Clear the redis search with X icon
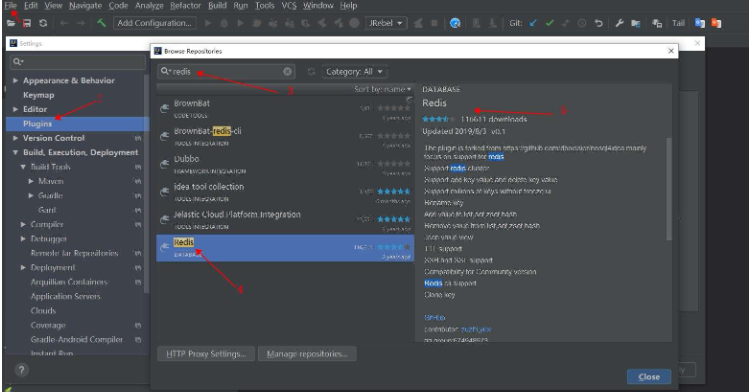The height and width of the screenshot is (392, 752). pos(287,71)
